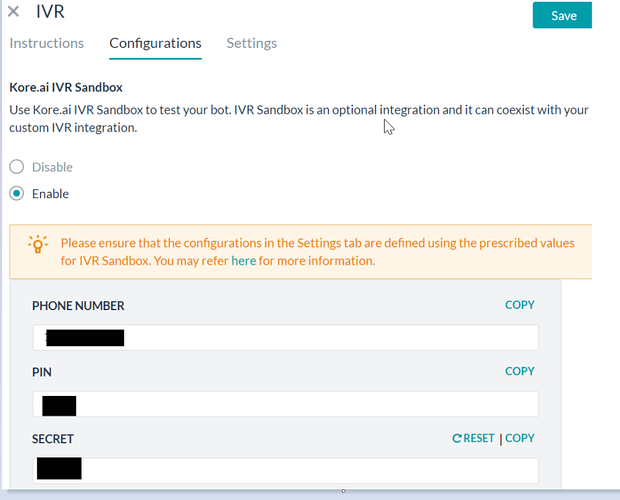
Task: Open the Settings tab
Action: pos(251,43)
